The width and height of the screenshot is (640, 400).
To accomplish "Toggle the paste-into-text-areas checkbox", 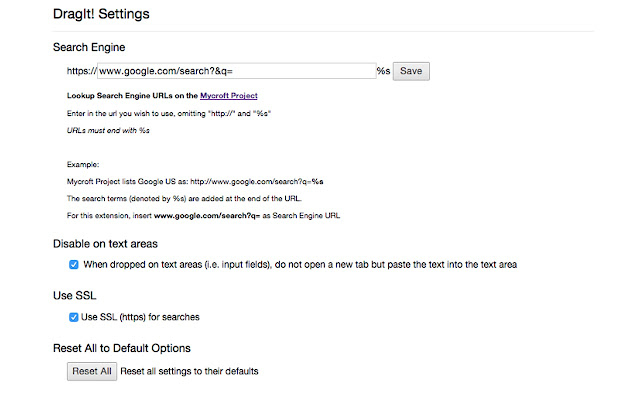I will (x=74, y=264).
